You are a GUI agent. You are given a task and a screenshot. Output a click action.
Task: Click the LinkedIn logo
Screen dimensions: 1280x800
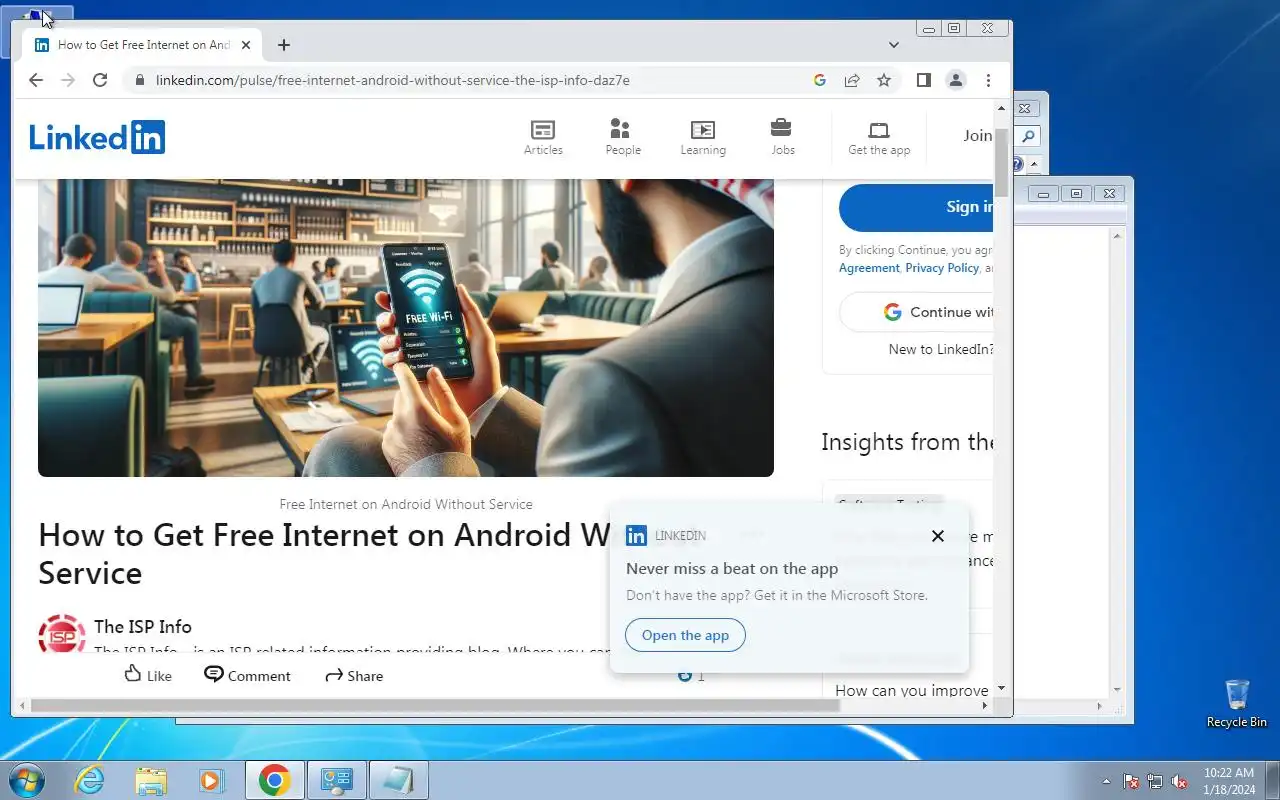point(97,137)
